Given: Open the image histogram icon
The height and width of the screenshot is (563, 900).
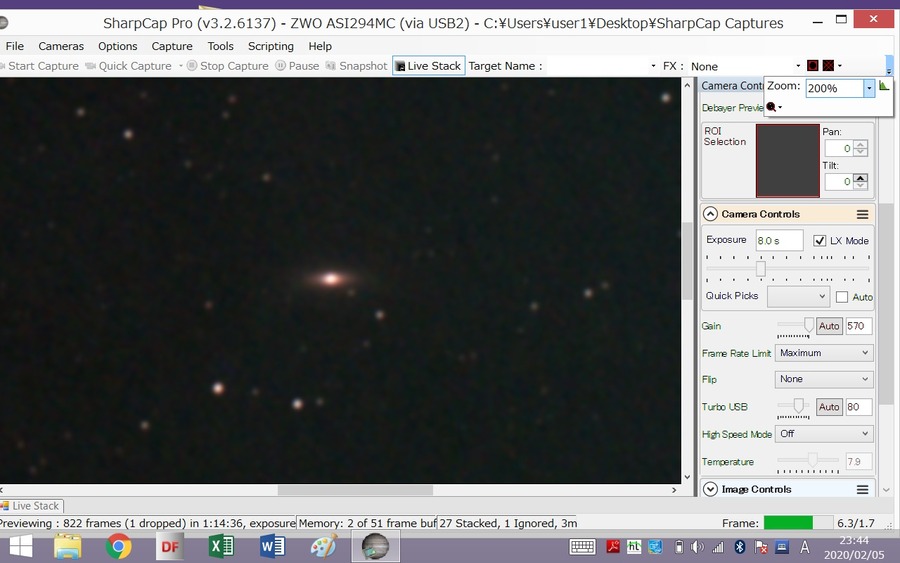Looking at the screenshot, I should 884,86.
